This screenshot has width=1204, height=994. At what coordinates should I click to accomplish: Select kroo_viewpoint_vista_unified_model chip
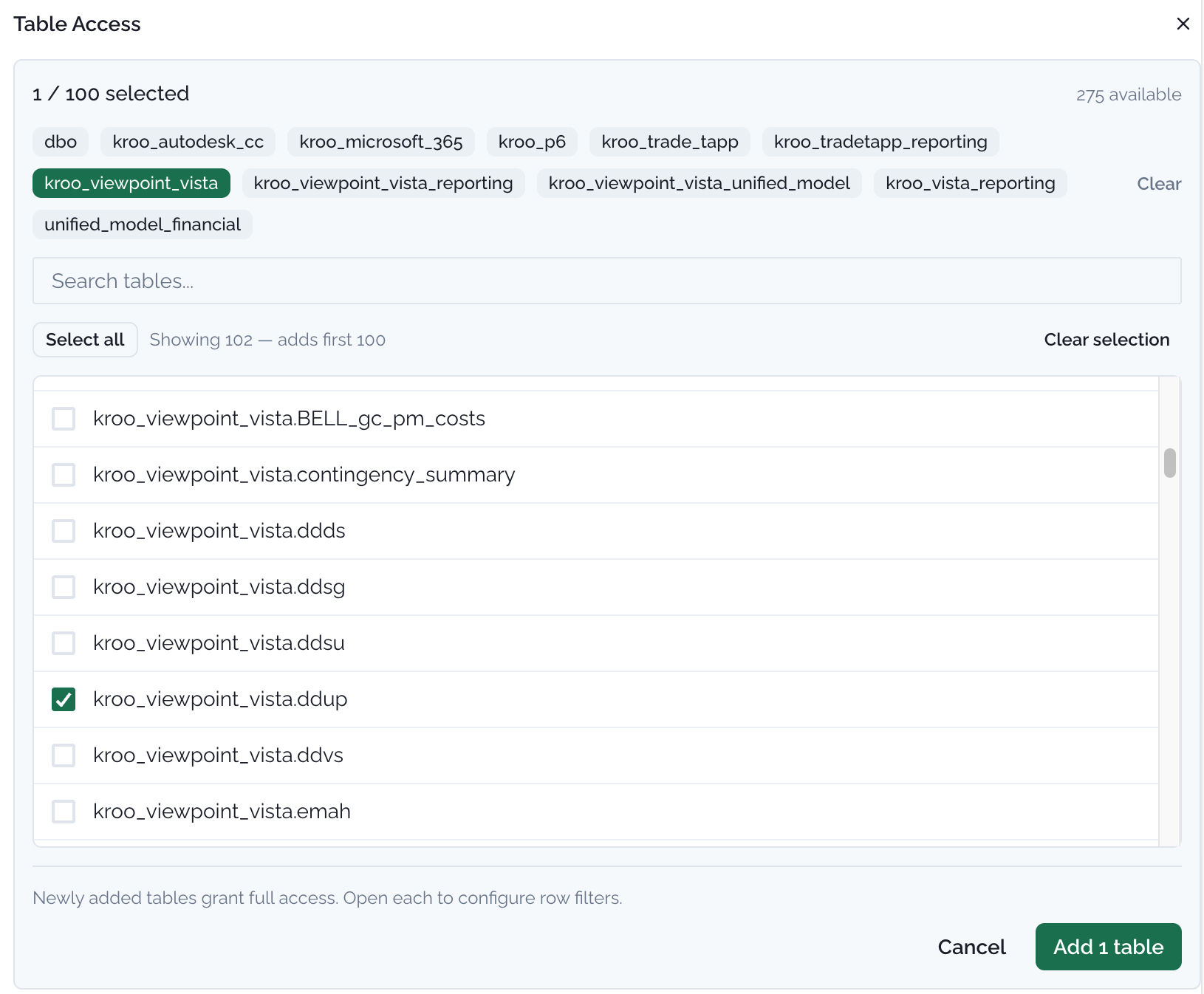pos(700,183)
